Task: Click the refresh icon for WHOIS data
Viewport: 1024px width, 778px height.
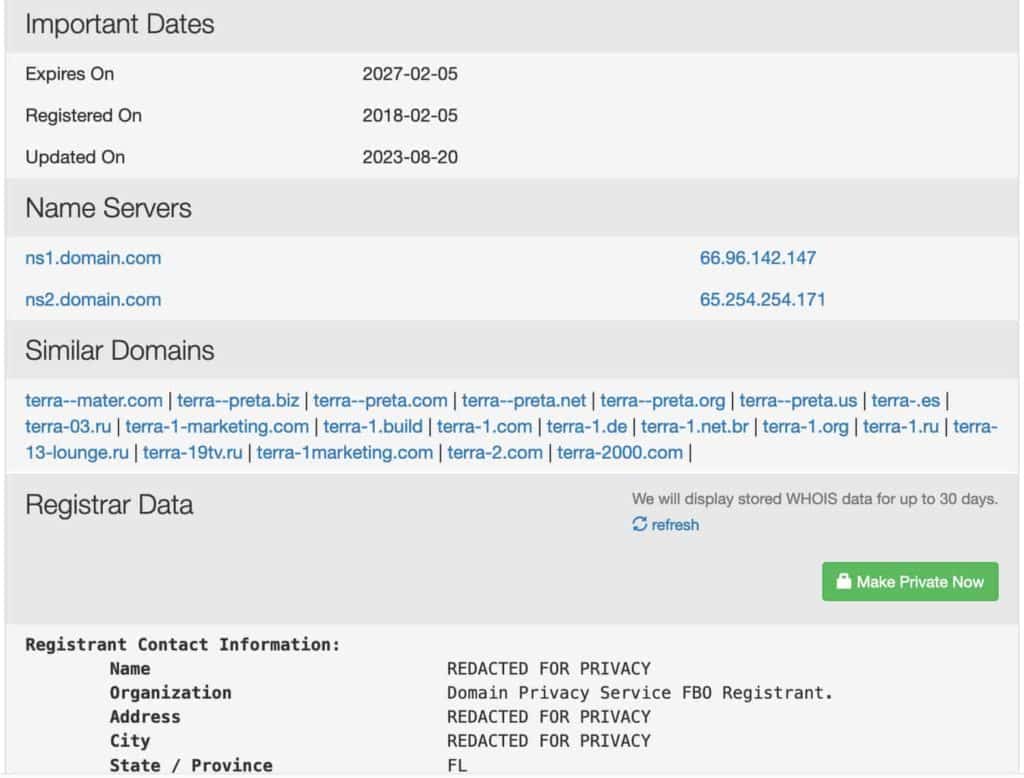Action: tap(640, 524)
